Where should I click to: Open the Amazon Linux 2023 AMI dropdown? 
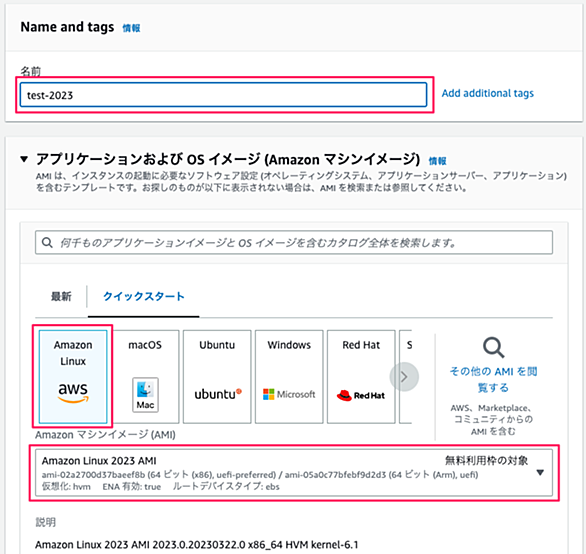(294, 473)
